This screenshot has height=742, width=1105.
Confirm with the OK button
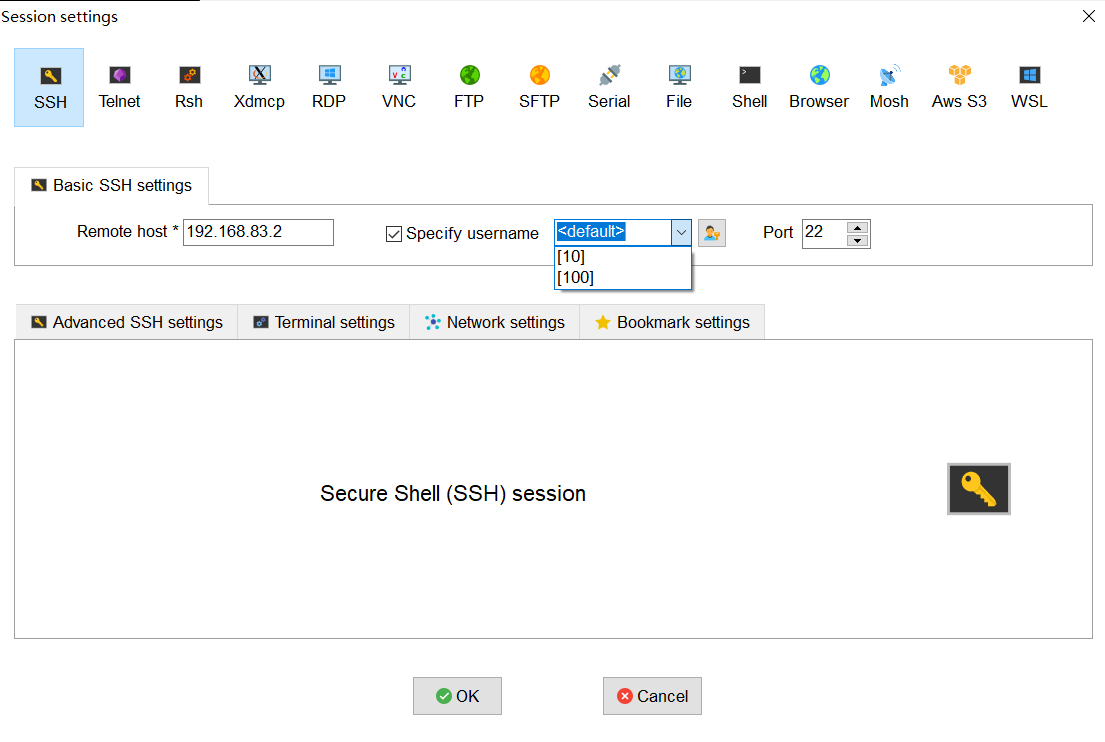click(x=457, y=696)
